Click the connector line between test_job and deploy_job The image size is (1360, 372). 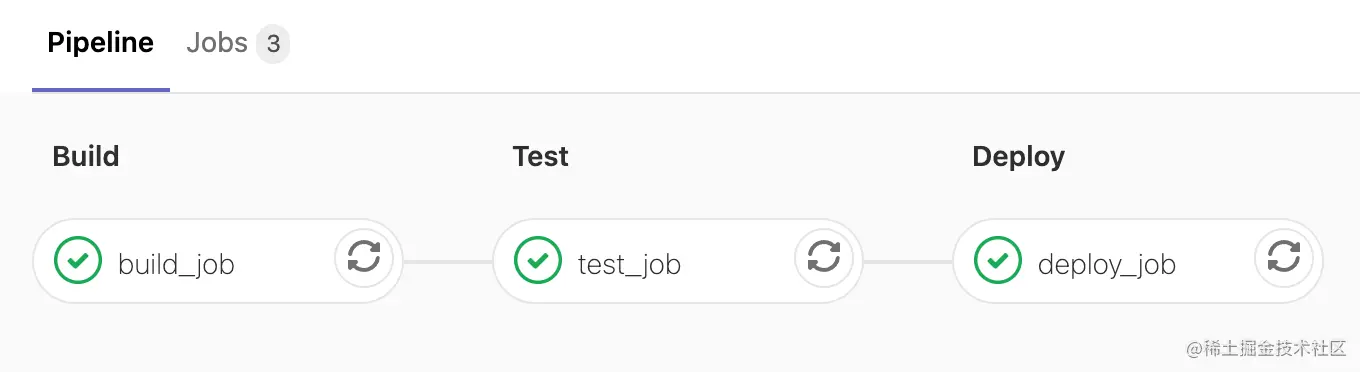[x=908, y=262]
